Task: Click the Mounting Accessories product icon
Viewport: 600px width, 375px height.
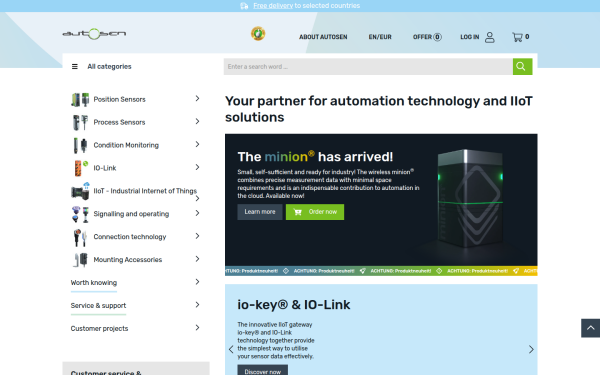Action: pyautogui.click(x=80, y=260)
